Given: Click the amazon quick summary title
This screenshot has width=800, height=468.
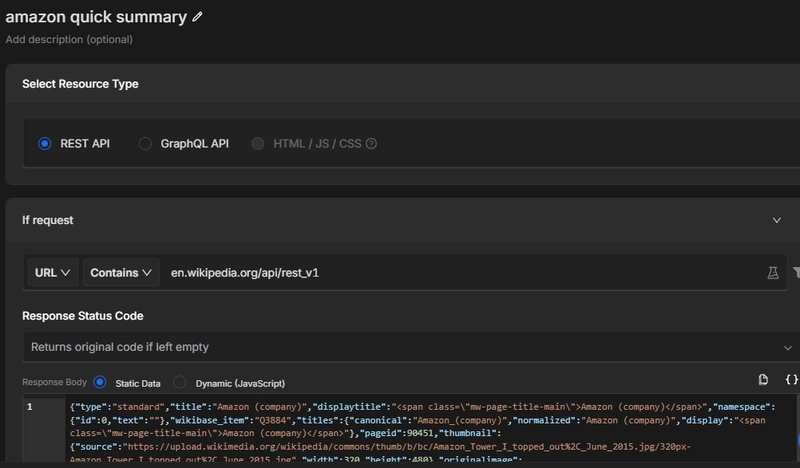Looking at the screenshot, I should point(96,17).
